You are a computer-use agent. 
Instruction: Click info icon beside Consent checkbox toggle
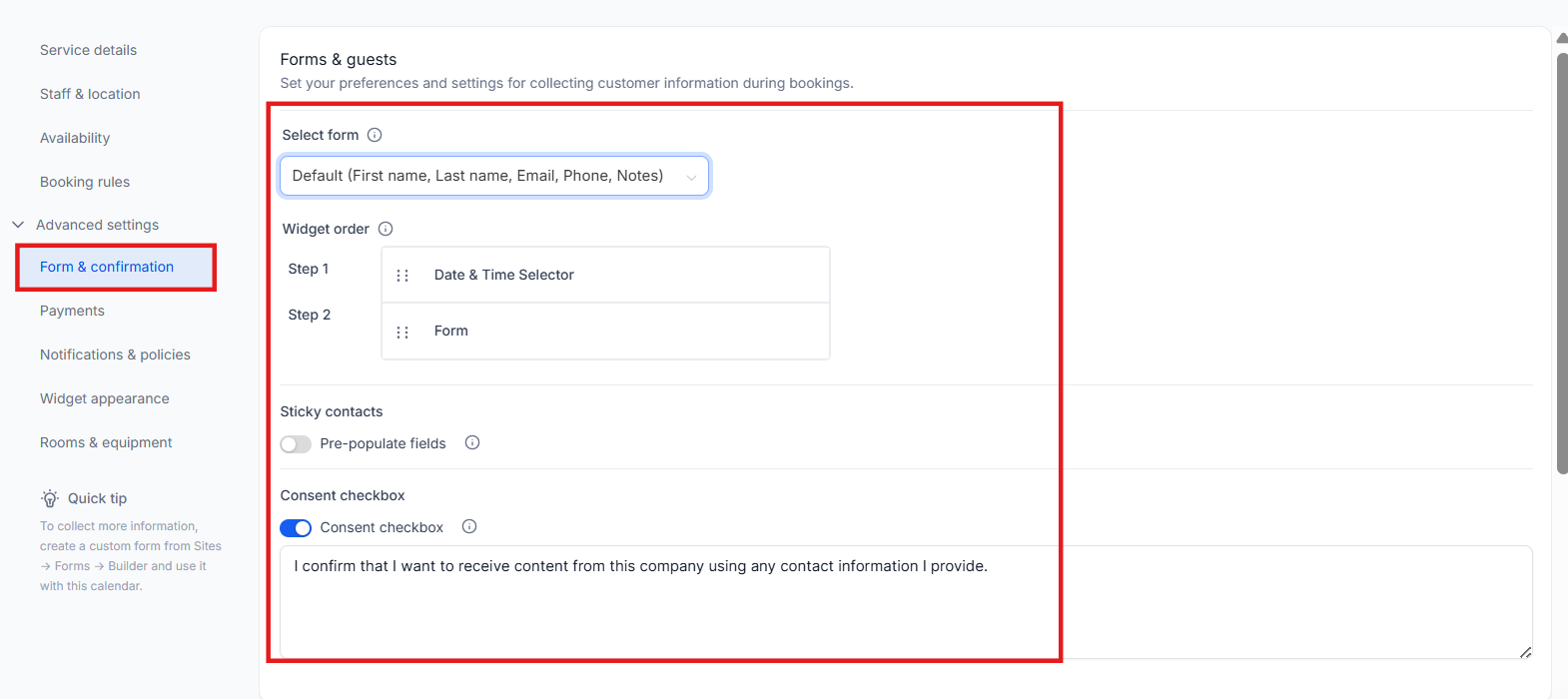coord(469,526)
